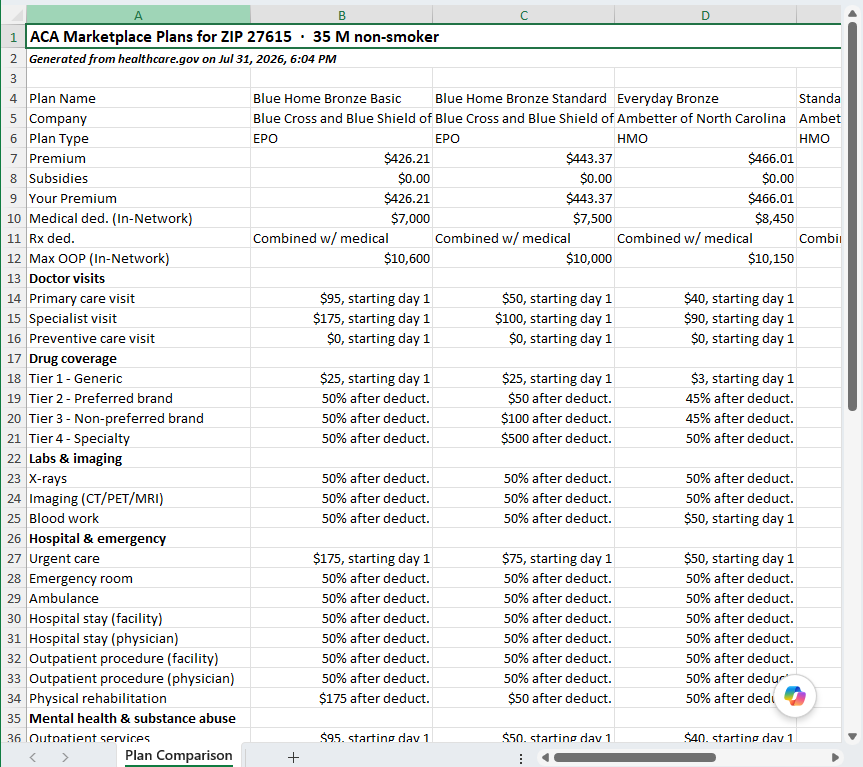
Task: Select premium cell $426.21 in row 7
Action: pyautogui.click(x=342, y=158)
